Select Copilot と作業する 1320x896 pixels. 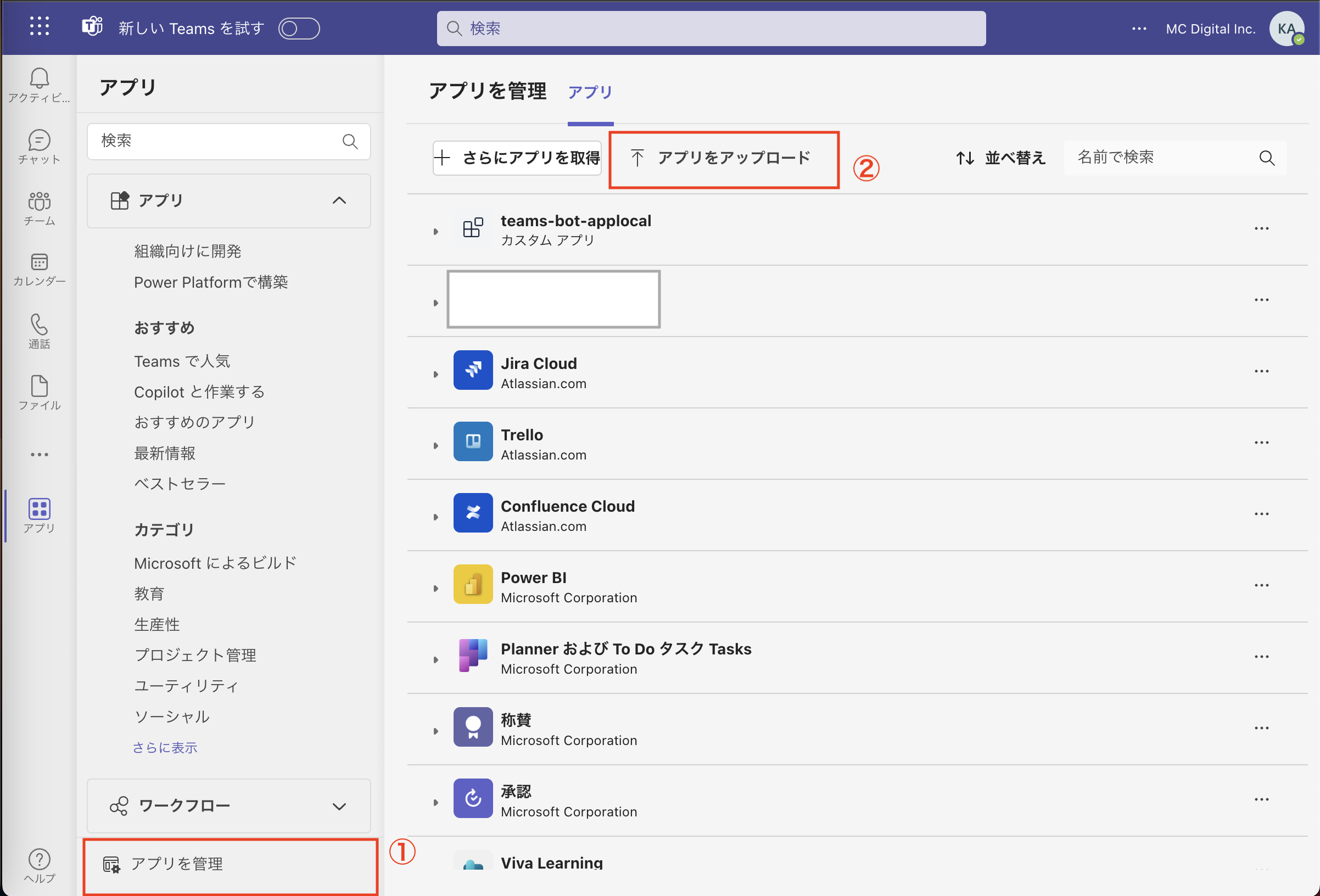pyautogui.click(x=199, y=392)
